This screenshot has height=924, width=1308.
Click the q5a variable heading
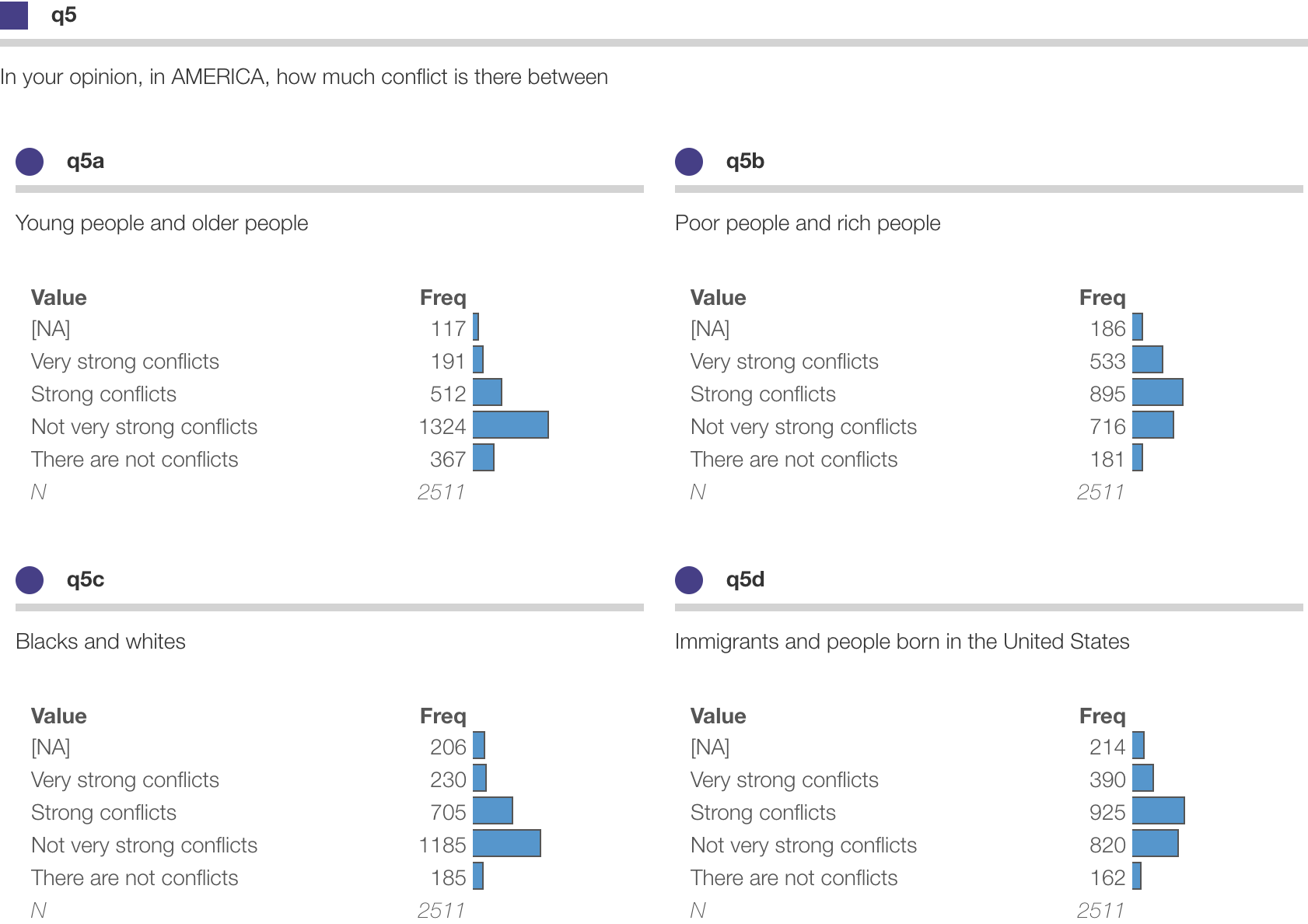(86, 161)
